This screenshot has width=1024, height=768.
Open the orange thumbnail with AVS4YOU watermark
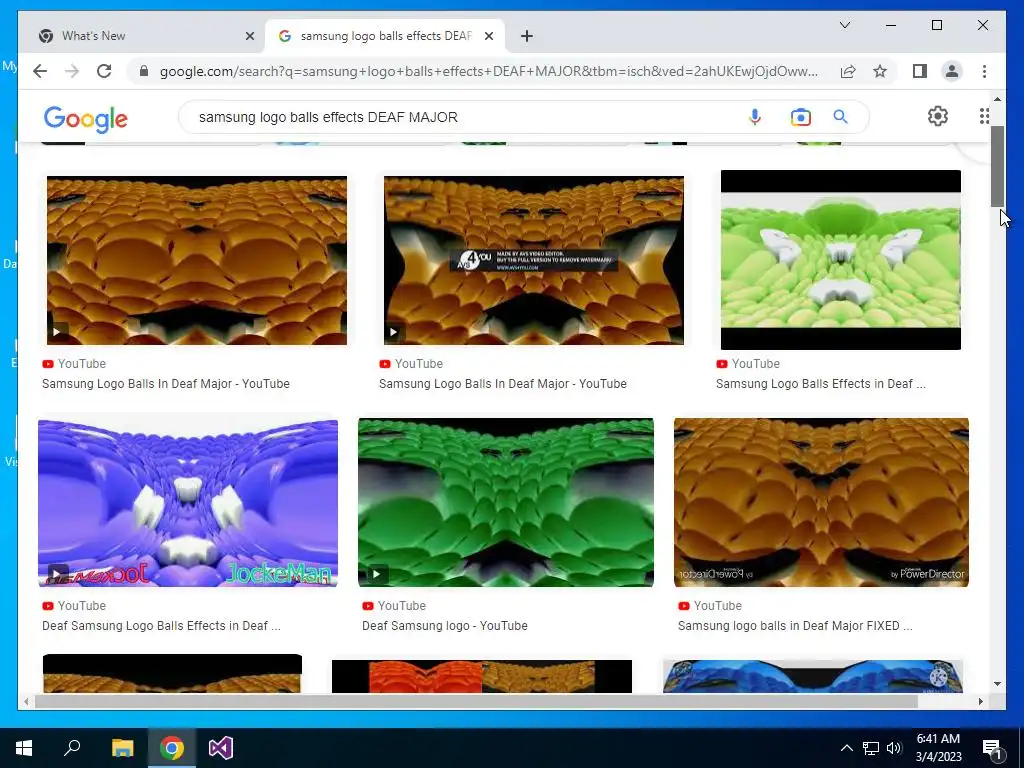(x=534, y=260)
